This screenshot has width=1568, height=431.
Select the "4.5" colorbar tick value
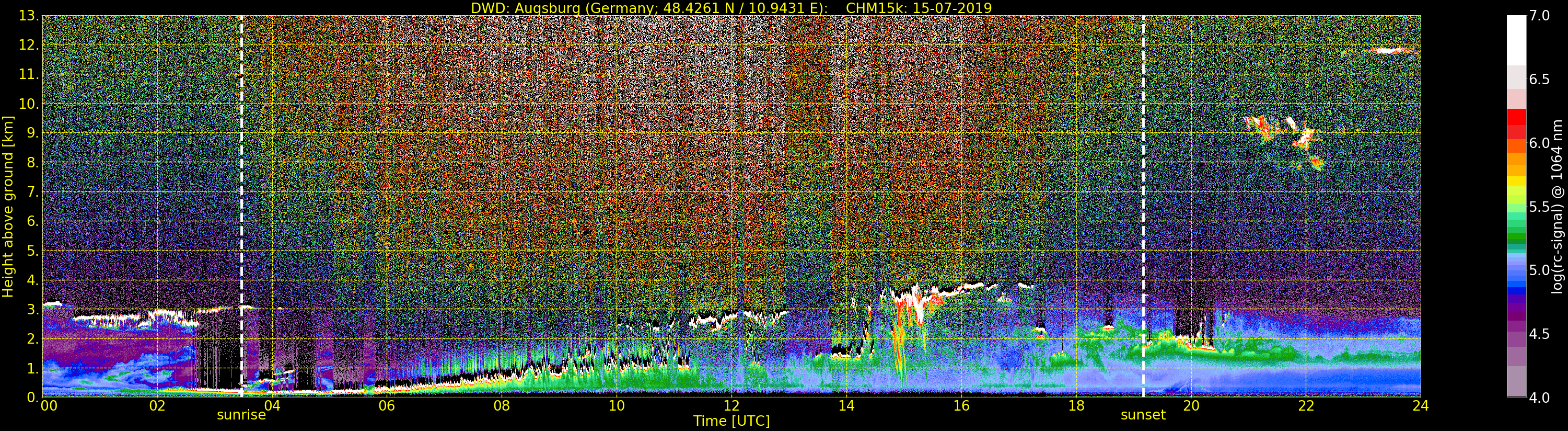click(x=1540, y=334)
